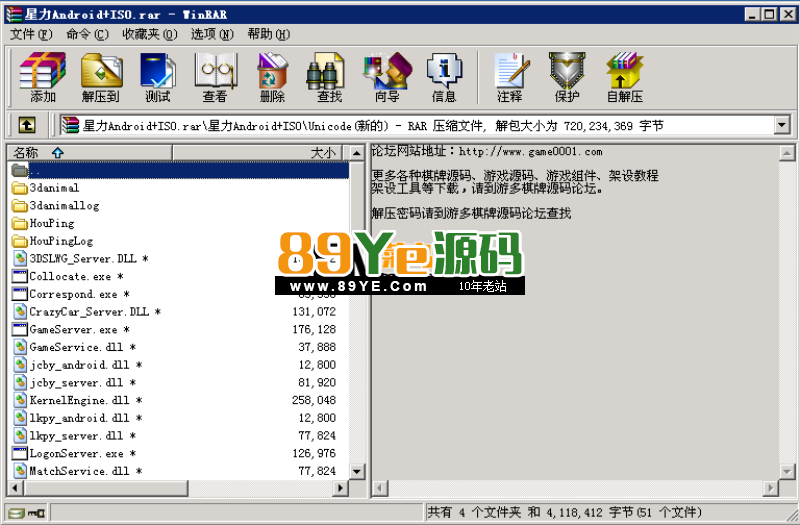Show archive Info (信息) icon
800x525 pixels.
pyautogui.click(x=444, y=78)
